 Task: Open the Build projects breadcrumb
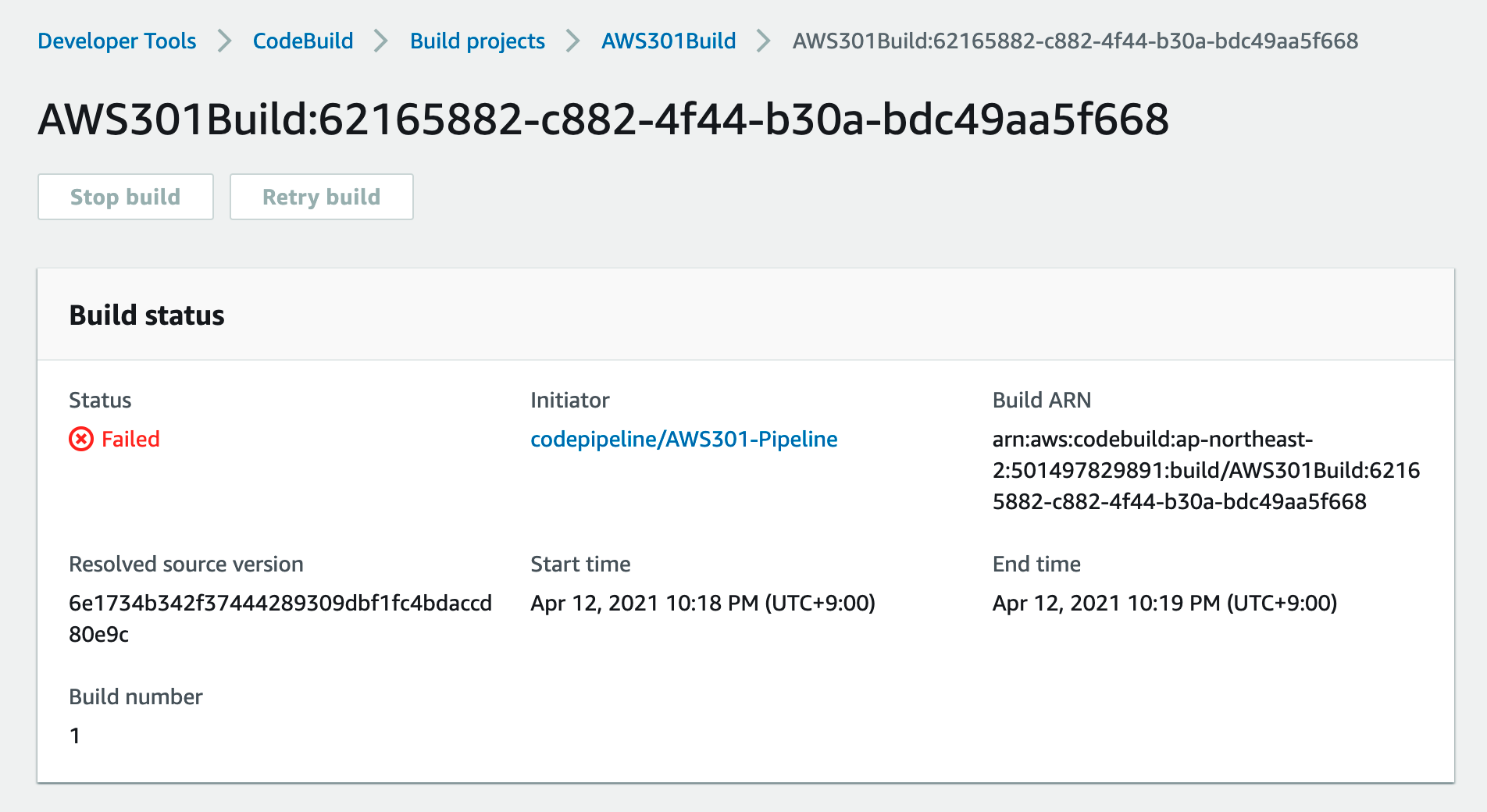pyautogui.click(x=477, y=41)
